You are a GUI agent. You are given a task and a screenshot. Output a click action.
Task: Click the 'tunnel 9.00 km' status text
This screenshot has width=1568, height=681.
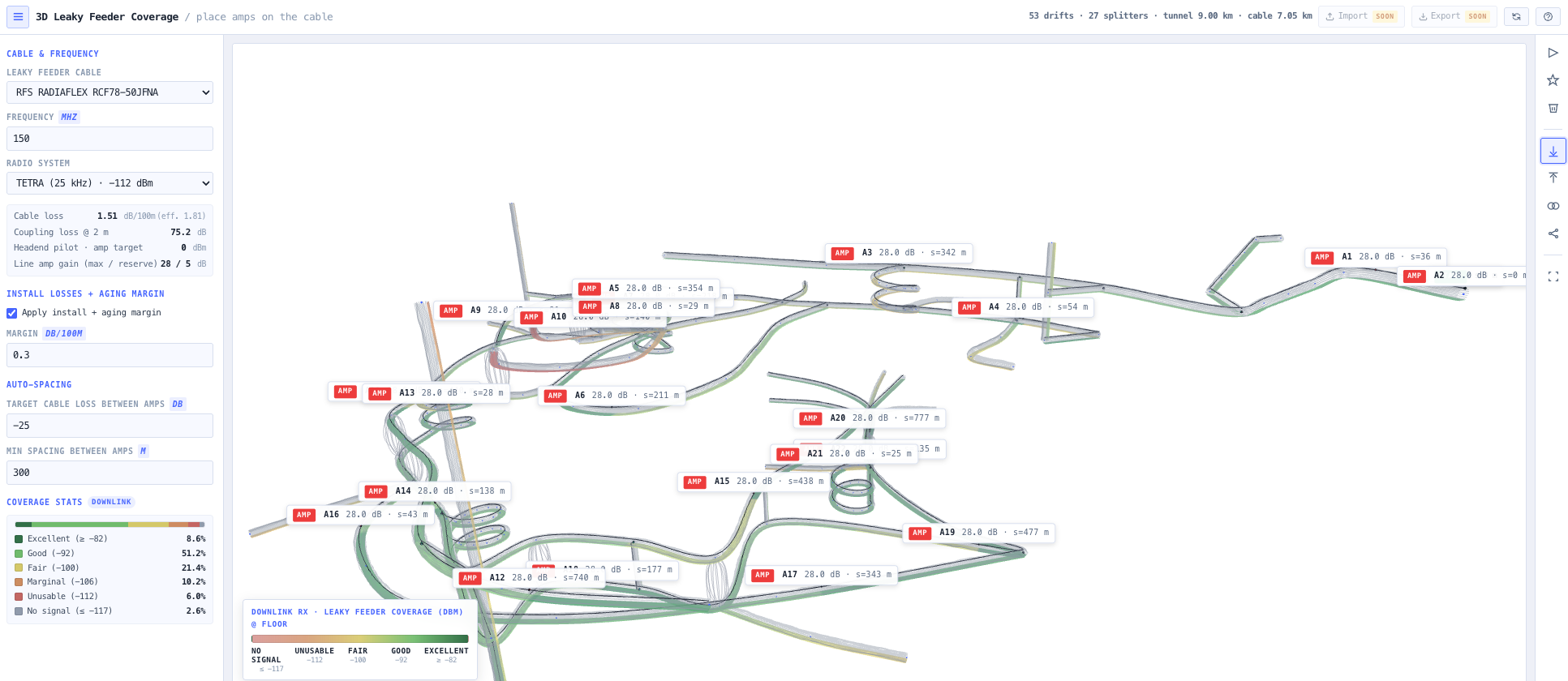(1198, 16)
